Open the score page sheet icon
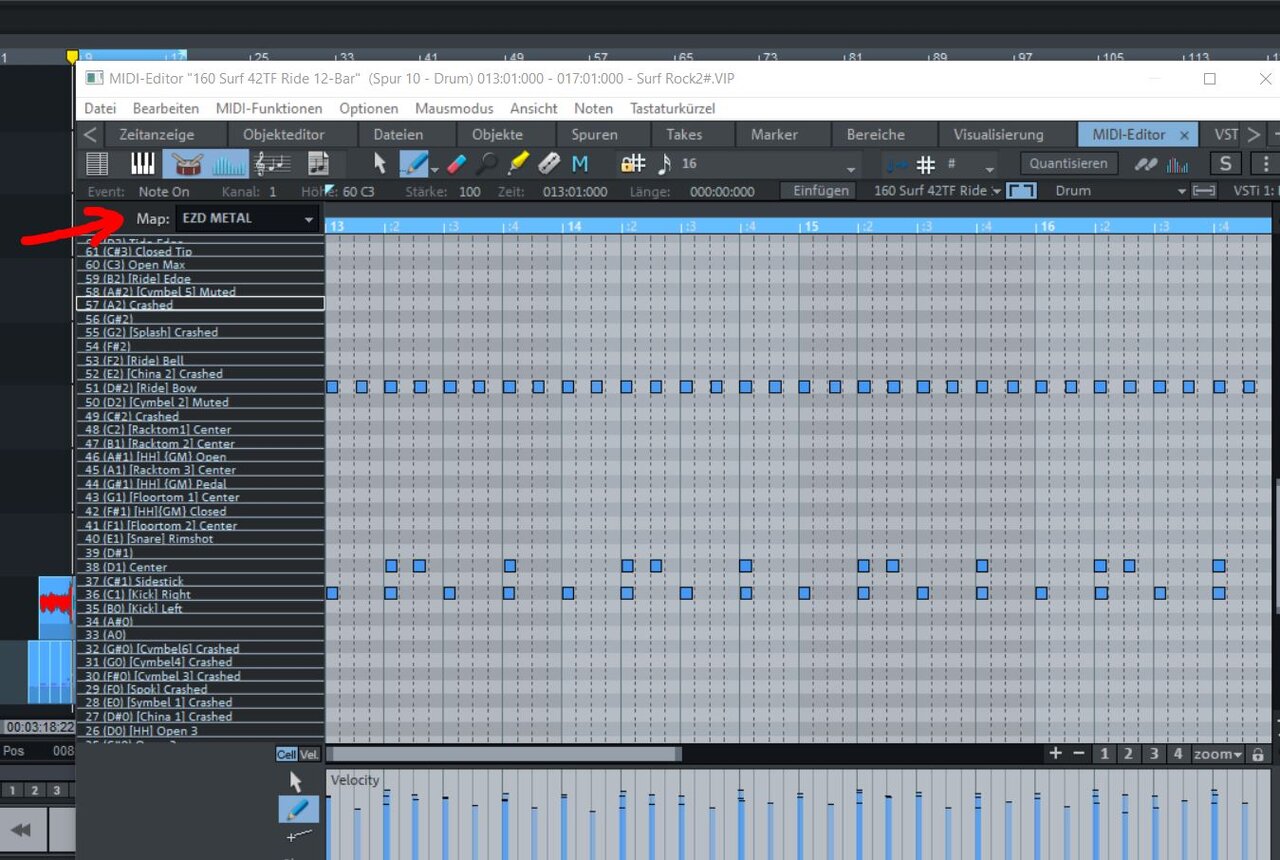Viewport: 1280px width, 860px height. click(318, 164)
